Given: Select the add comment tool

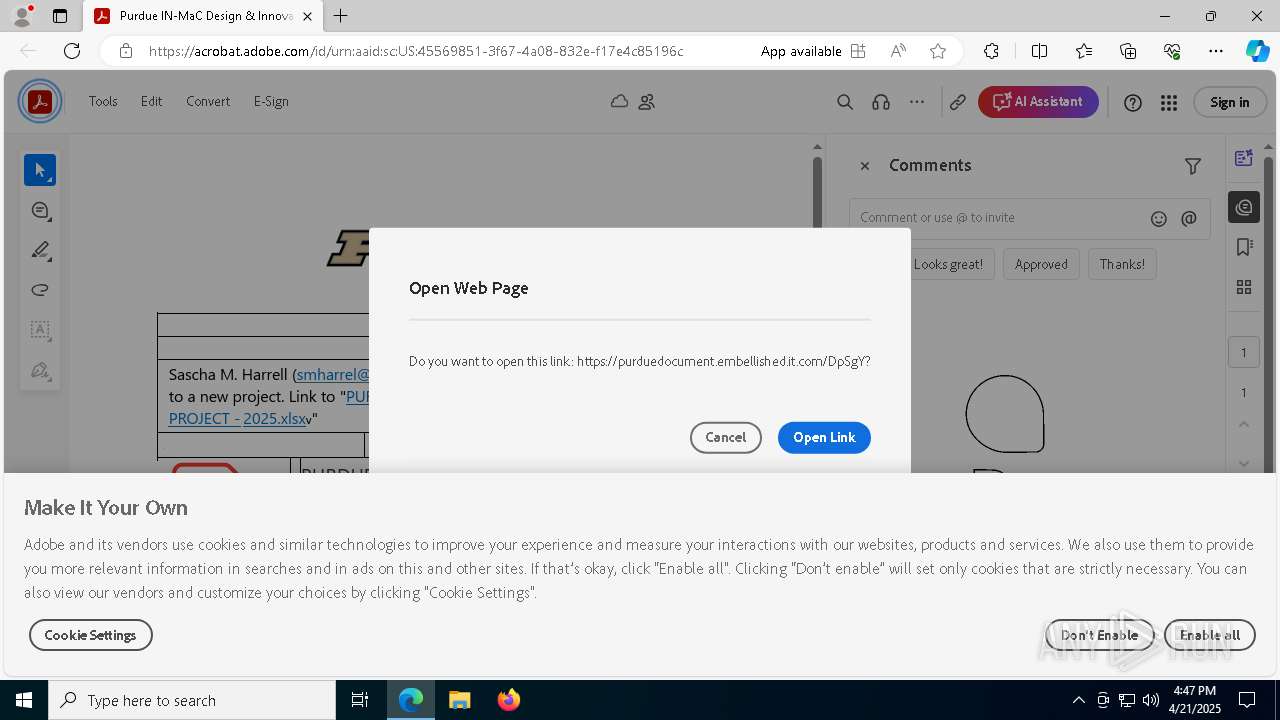Looking at the screenshot, I should click(x=40, y=211).
